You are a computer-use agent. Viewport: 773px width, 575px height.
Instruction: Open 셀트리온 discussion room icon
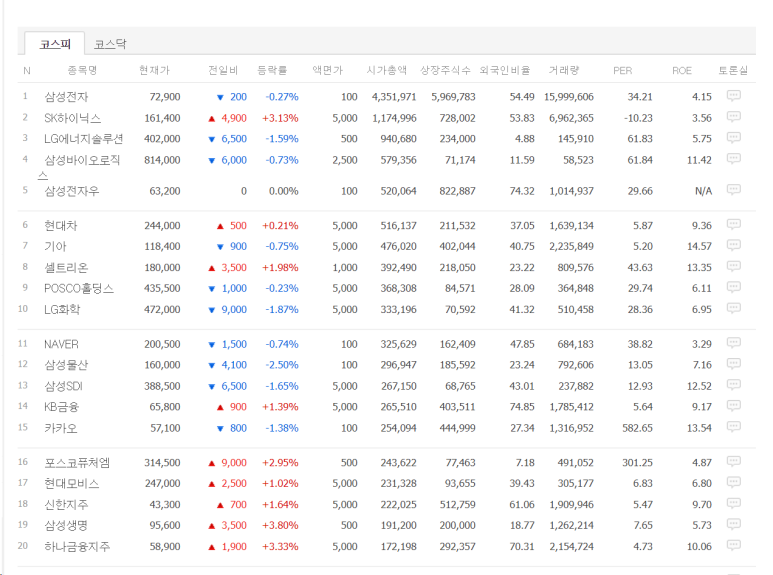pos(734,266)
